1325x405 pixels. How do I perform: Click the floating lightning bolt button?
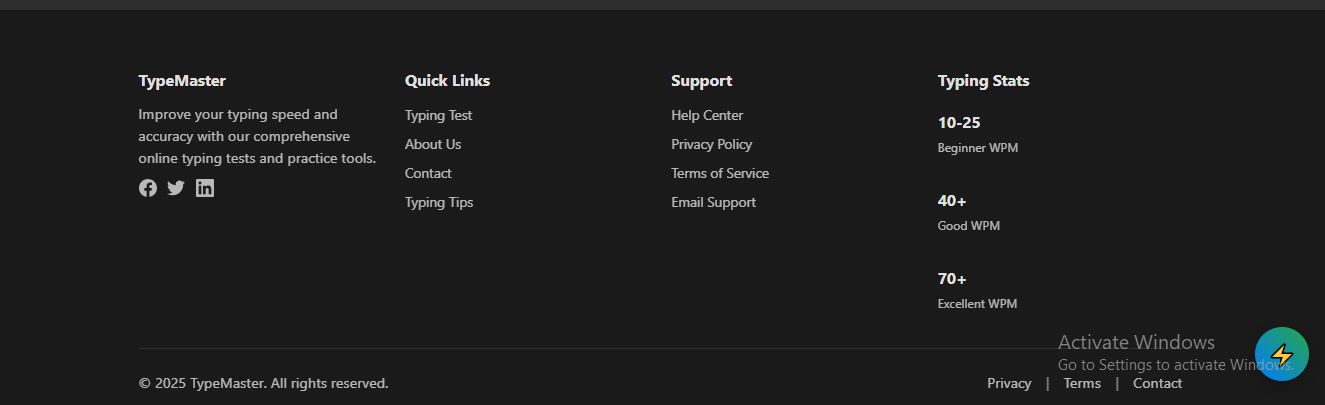1281,354
